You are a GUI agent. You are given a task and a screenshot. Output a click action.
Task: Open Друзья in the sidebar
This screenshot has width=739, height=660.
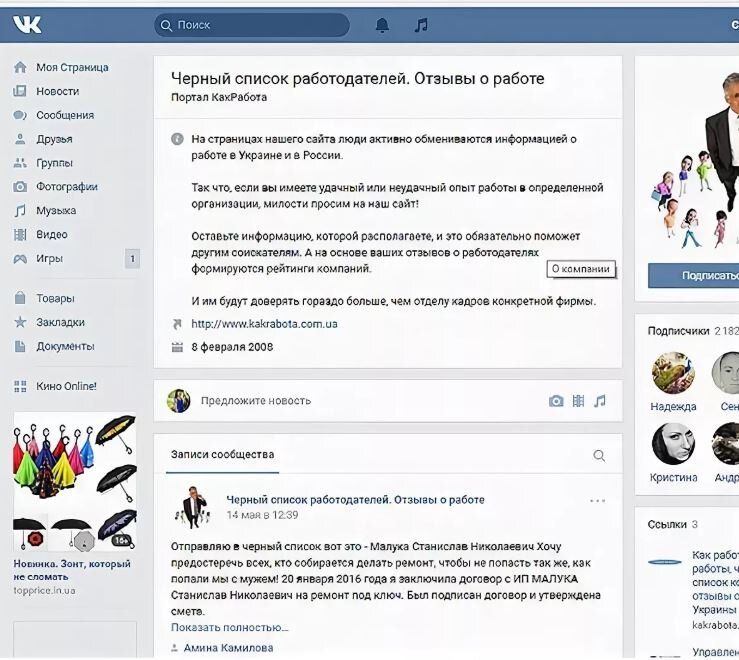54,139
